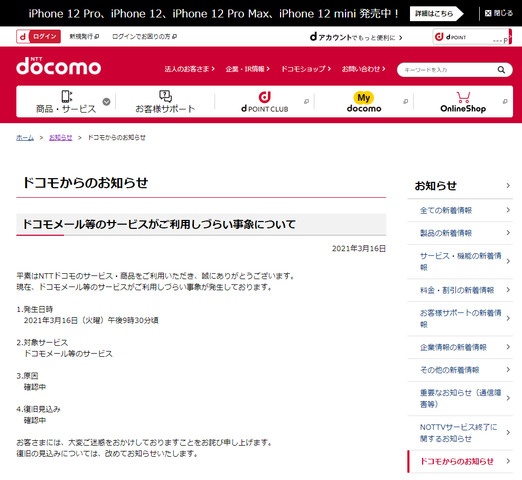The height and width of the screenshot is (480, 522).
Task: Click 2.対象サービス text
Action: (x=42, y=342)
